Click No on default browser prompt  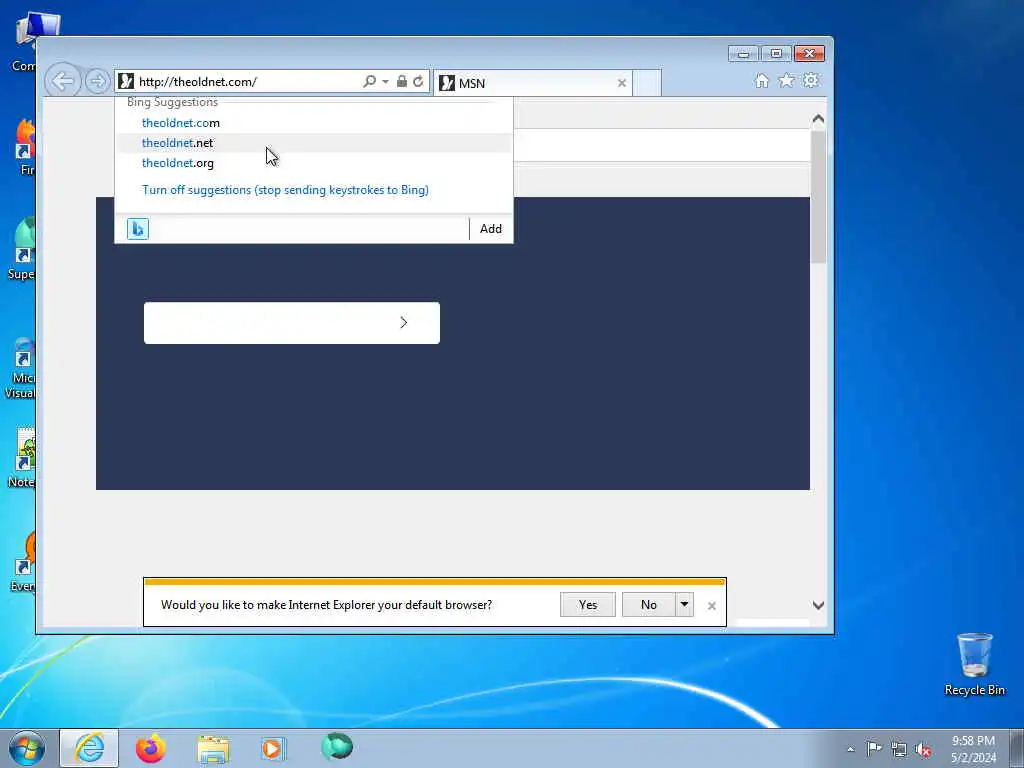(x=648, y=605)
